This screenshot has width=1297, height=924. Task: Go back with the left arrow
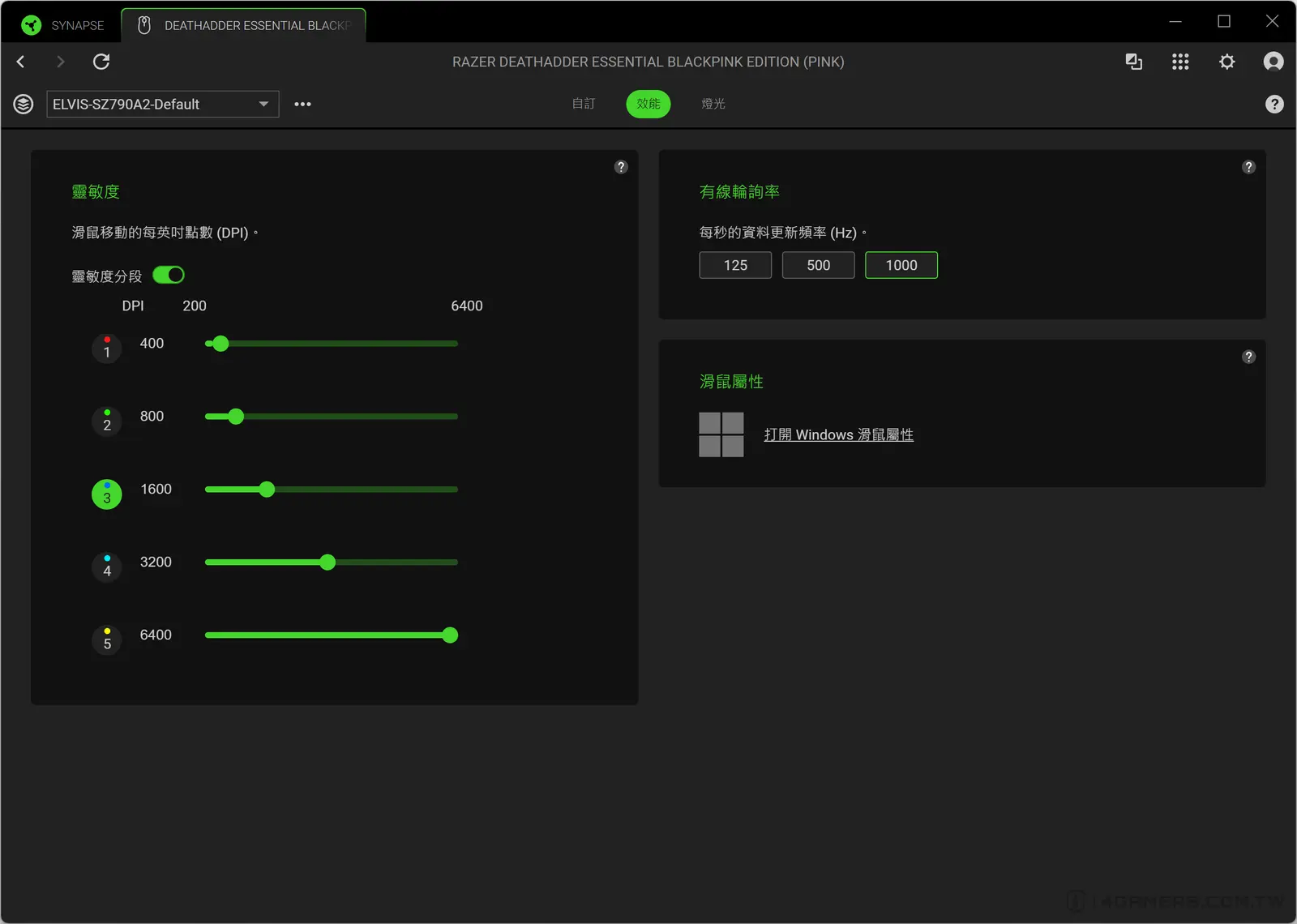tap(21, 62)
